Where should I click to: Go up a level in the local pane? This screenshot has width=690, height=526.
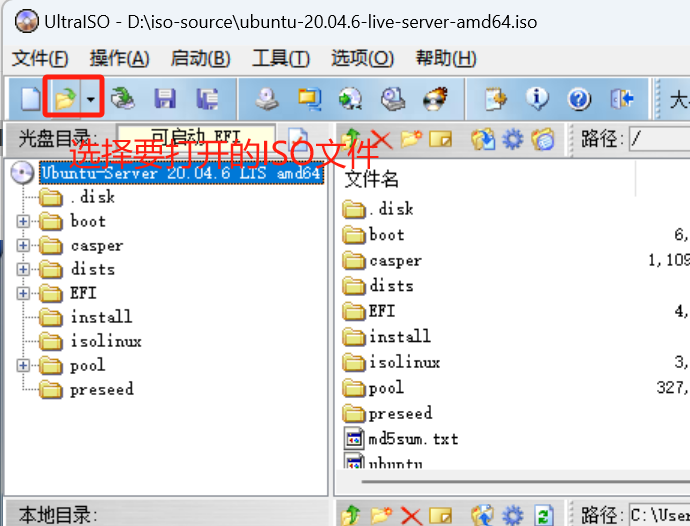coord(351,515)
